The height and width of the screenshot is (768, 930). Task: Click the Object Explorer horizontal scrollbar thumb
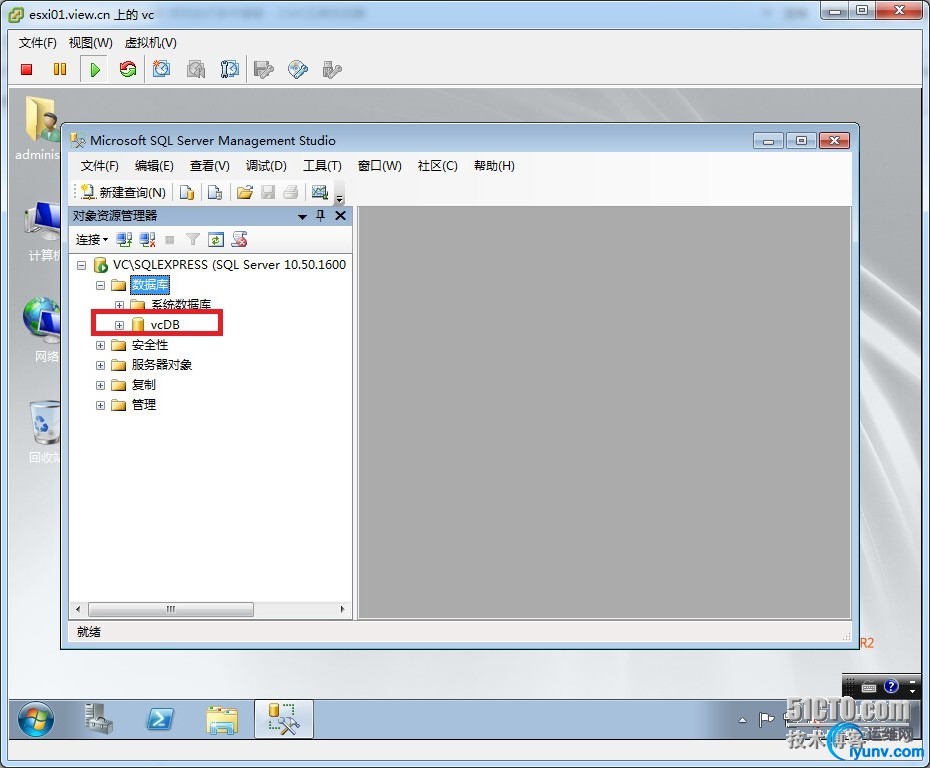tap(171, 609)
